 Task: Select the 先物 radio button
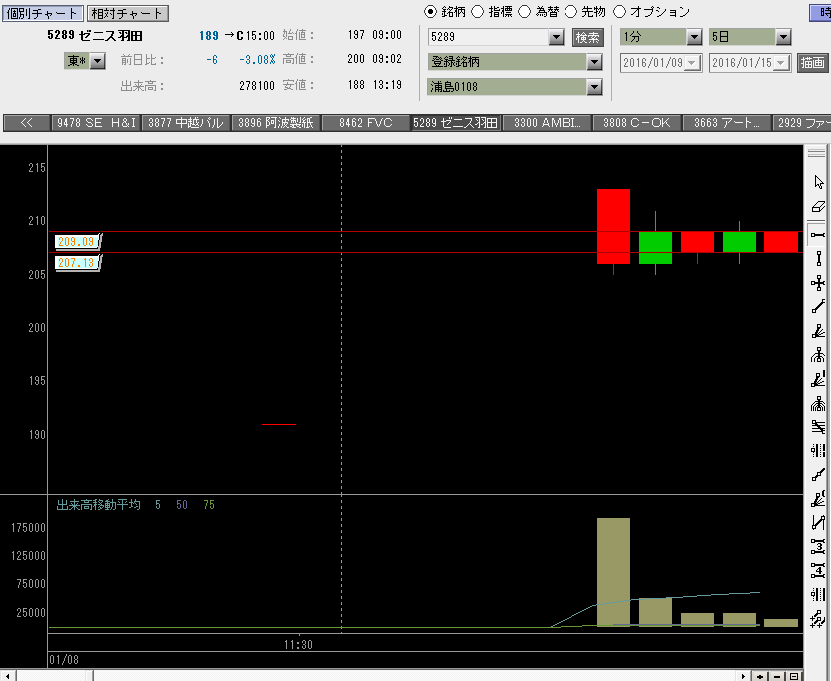click(570, 11)
